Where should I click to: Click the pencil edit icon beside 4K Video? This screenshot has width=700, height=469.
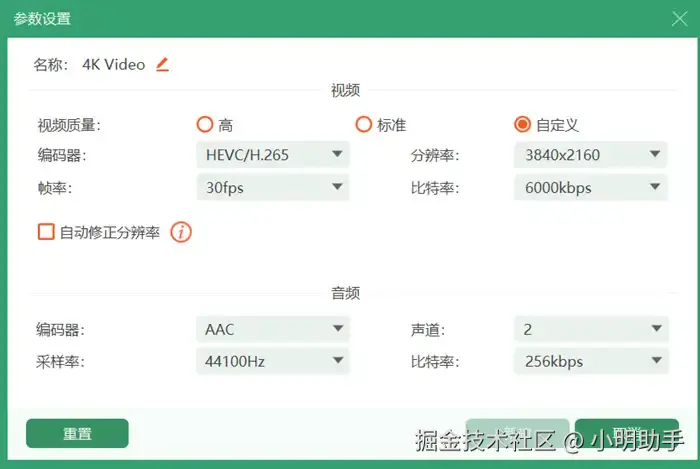coord(162,65)
